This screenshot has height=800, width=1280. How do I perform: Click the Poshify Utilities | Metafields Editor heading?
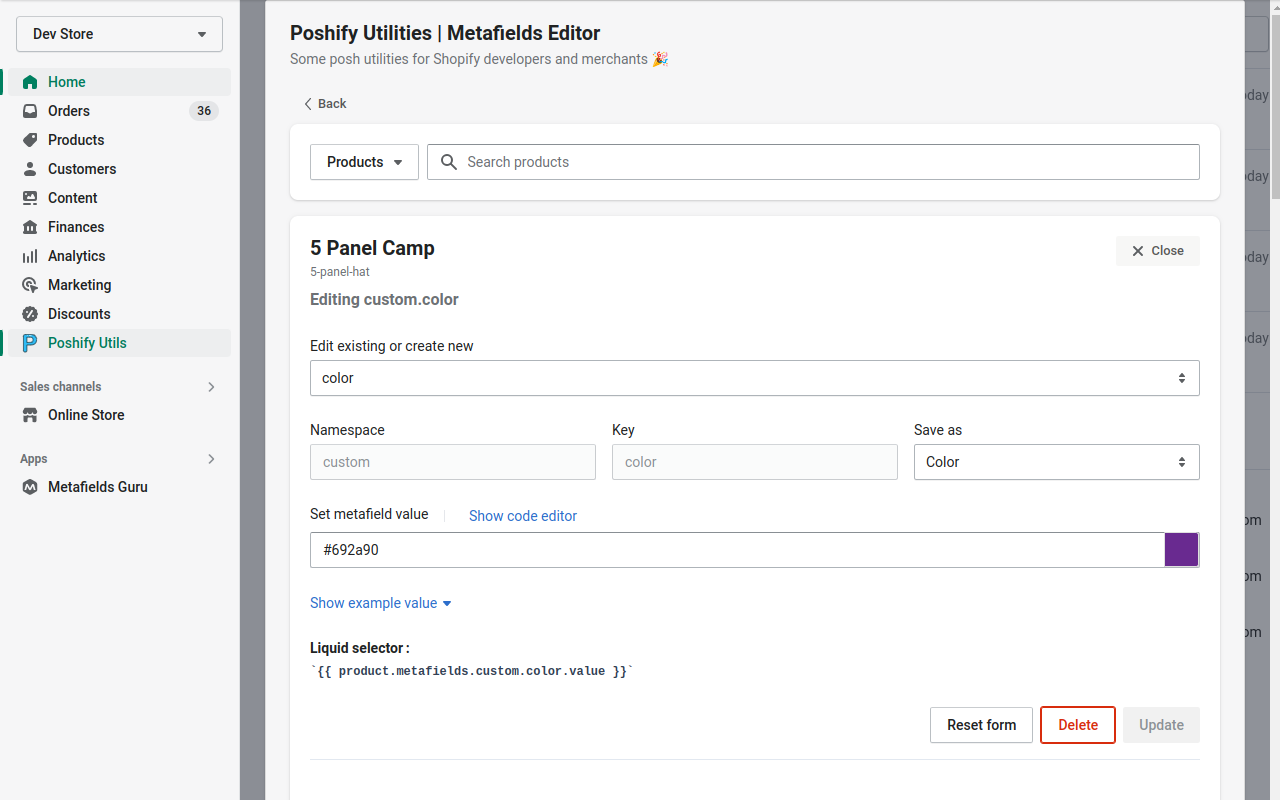(445, 33)
